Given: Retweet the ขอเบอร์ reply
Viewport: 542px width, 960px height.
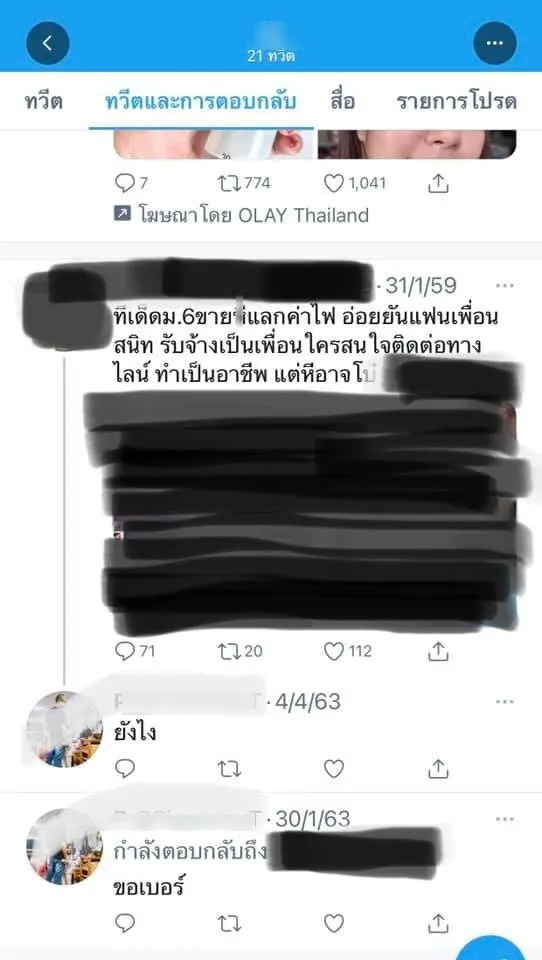Looking at the screenshot, I should point(228,923).
